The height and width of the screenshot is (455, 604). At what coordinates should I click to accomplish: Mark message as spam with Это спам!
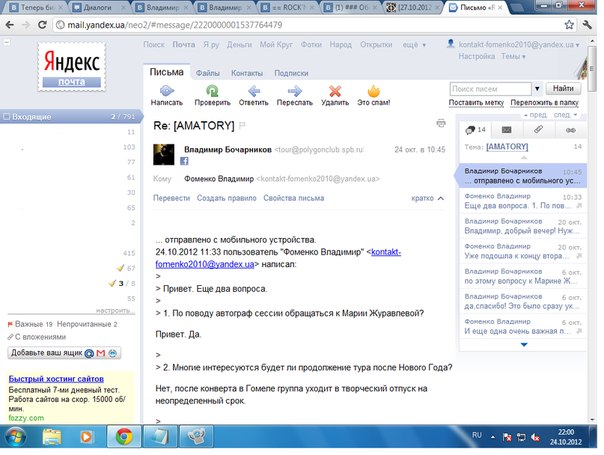coord(375,92)
